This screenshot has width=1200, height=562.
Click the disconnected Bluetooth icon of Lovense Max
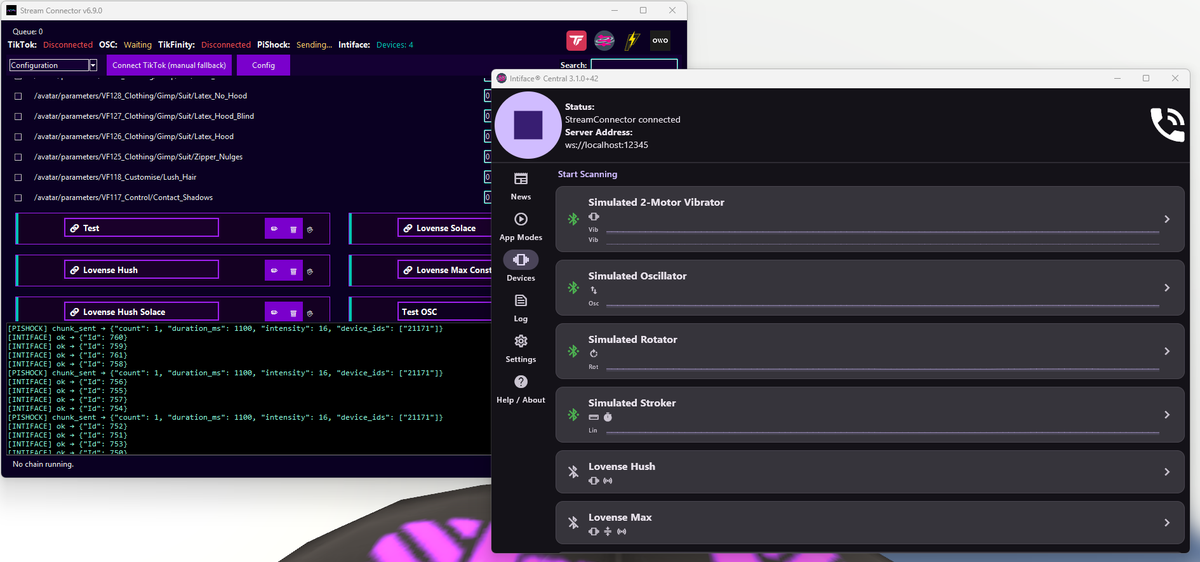tap(574, 522)
